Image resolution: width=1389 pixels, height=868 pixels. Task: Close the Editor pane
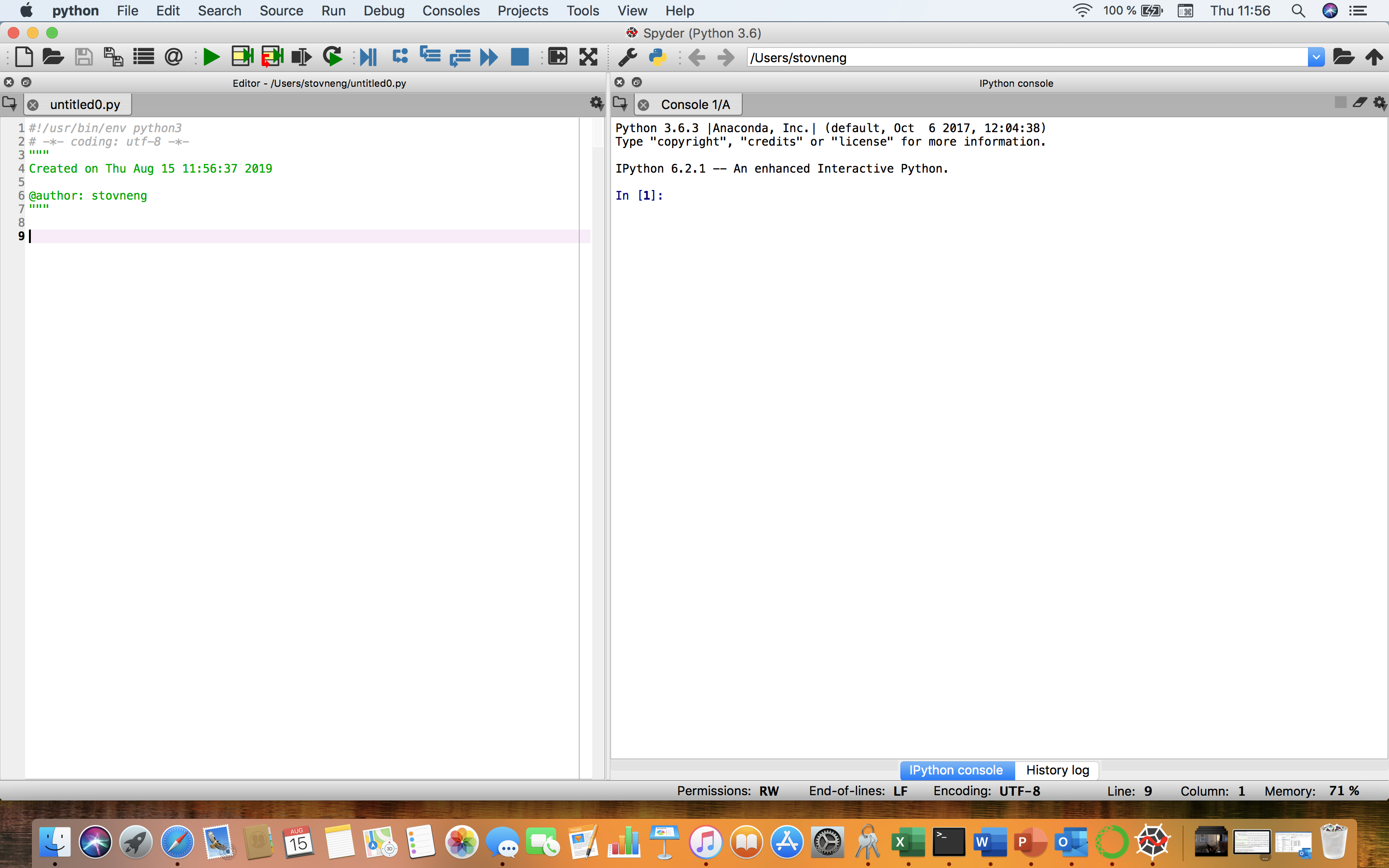tap(9, 82)
